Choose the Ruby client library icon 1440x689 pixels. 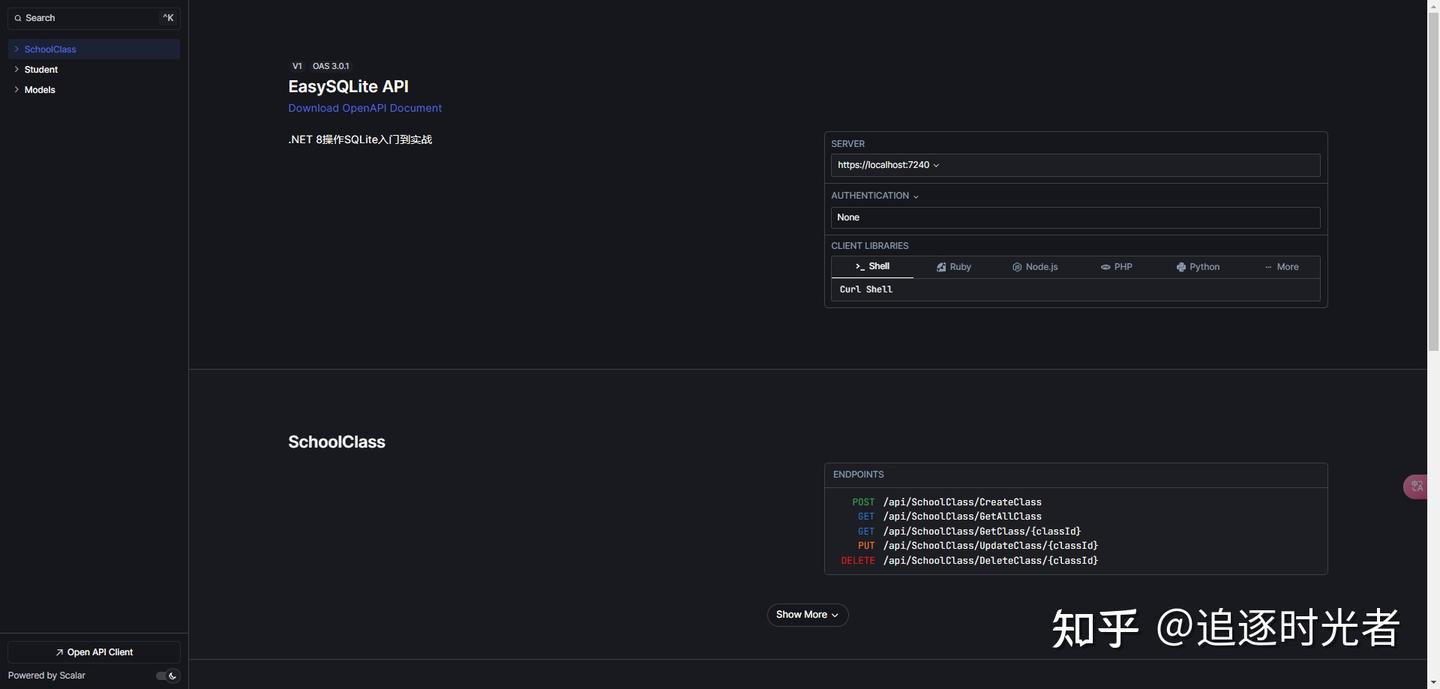(941, 267)
